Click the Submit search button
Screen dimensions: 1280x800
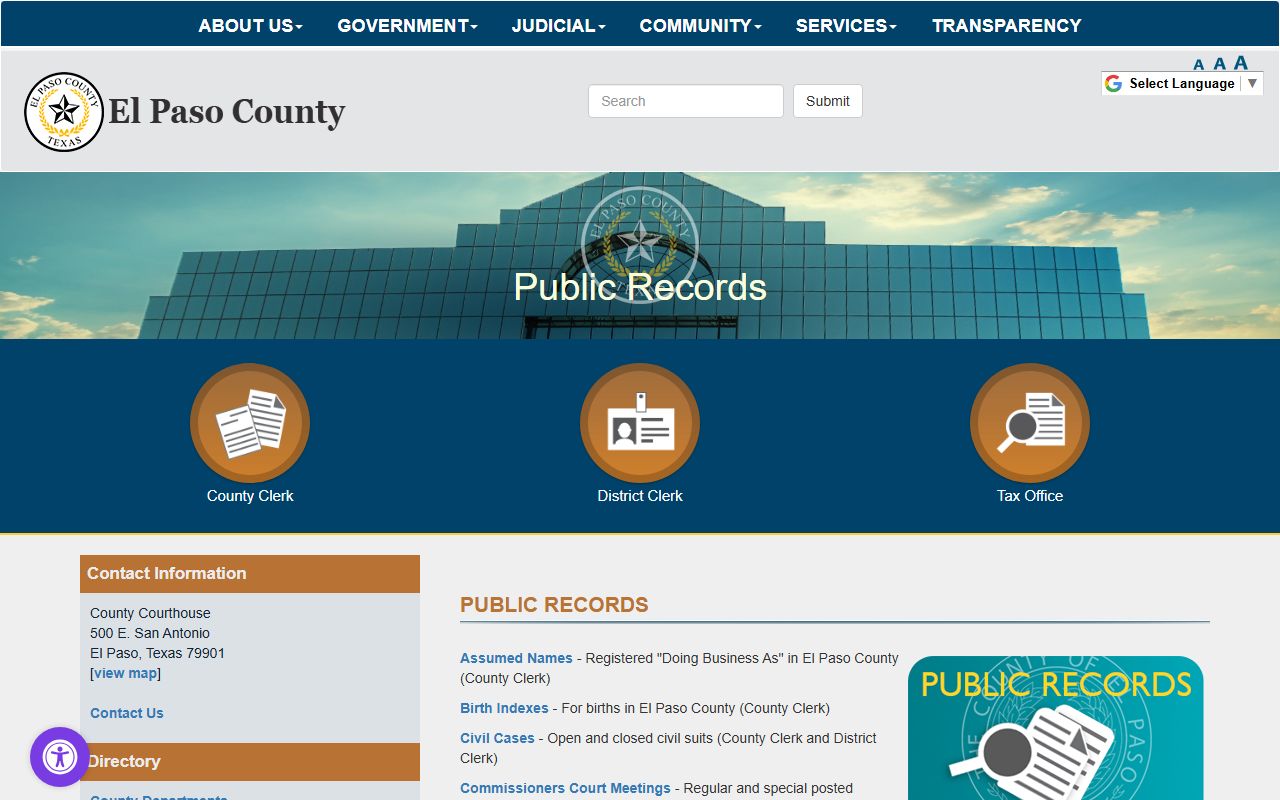tap(828, 101)
